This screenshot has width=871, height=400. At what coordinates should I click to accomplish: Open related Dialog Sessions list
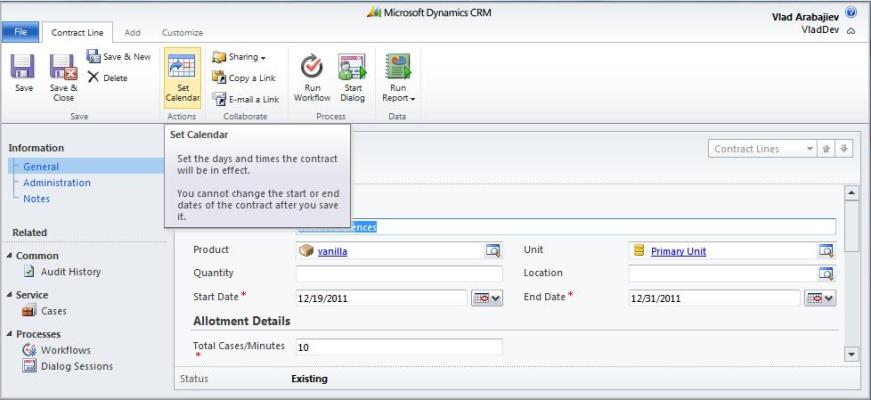click(x=67, y=366)
